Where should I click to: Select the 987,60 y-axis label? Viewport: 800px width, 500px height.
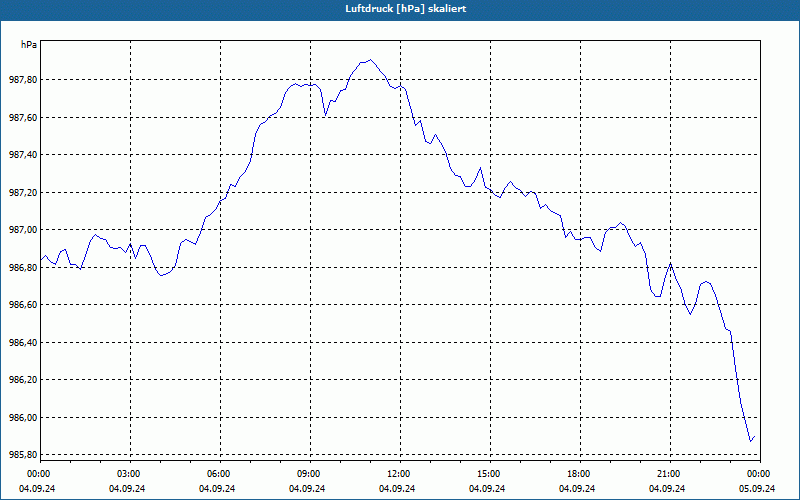[23, 117]
